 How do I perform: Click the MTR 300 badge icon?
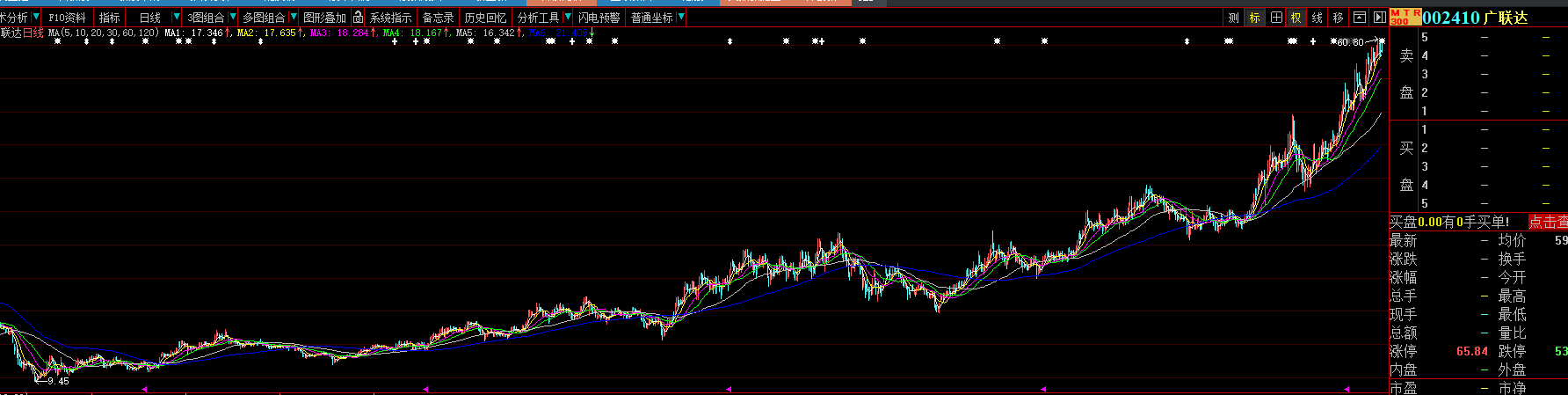click(1405, 17)
